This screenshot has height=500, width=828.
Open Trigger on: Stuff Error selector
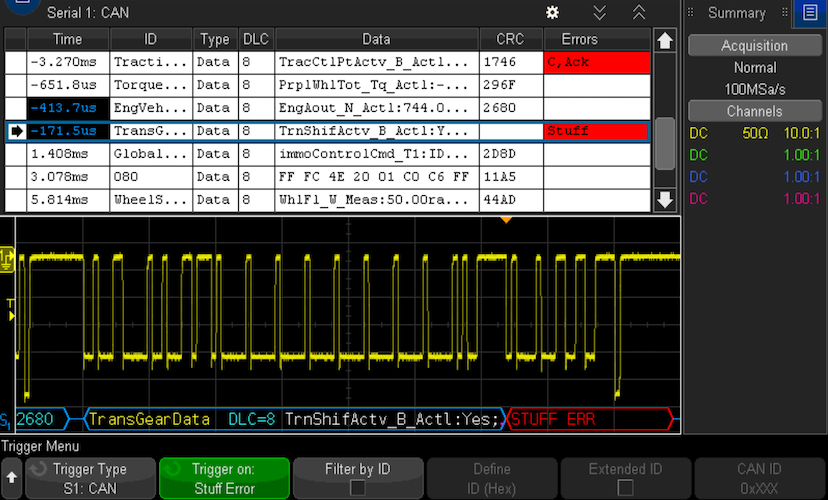click(224, 478)
